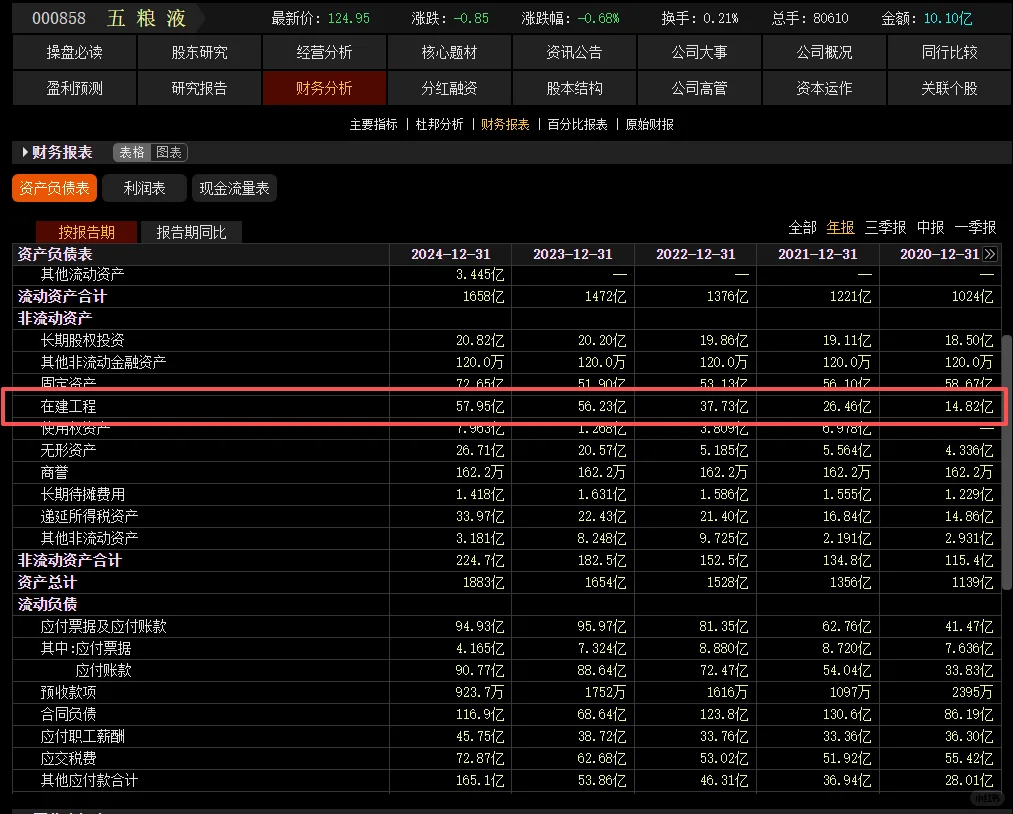Open 资本运作 section

pyautogui.click(x=824, y=88)
